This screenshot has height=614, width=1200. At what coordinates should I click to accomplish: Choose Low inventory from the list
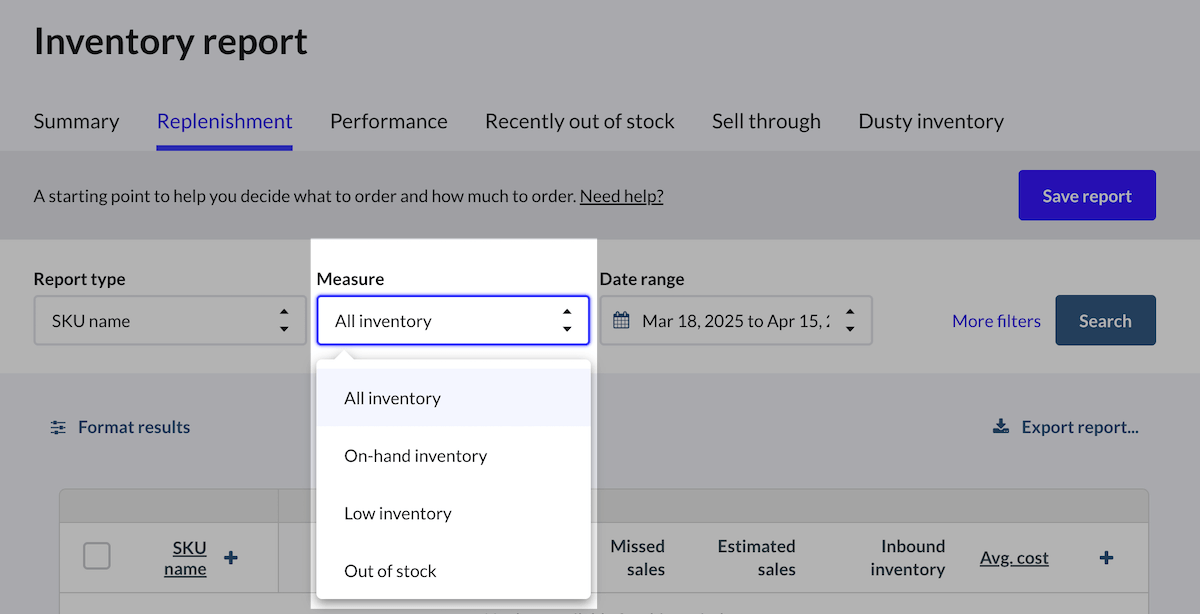(398, 514)
